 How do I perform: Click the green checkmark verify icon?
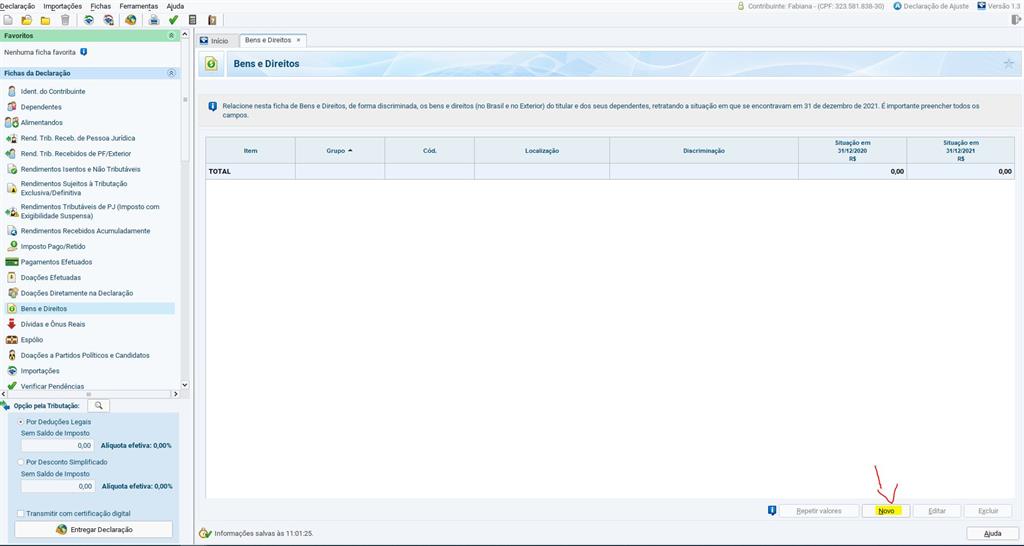pyautogui.click(x=173, y=20)
